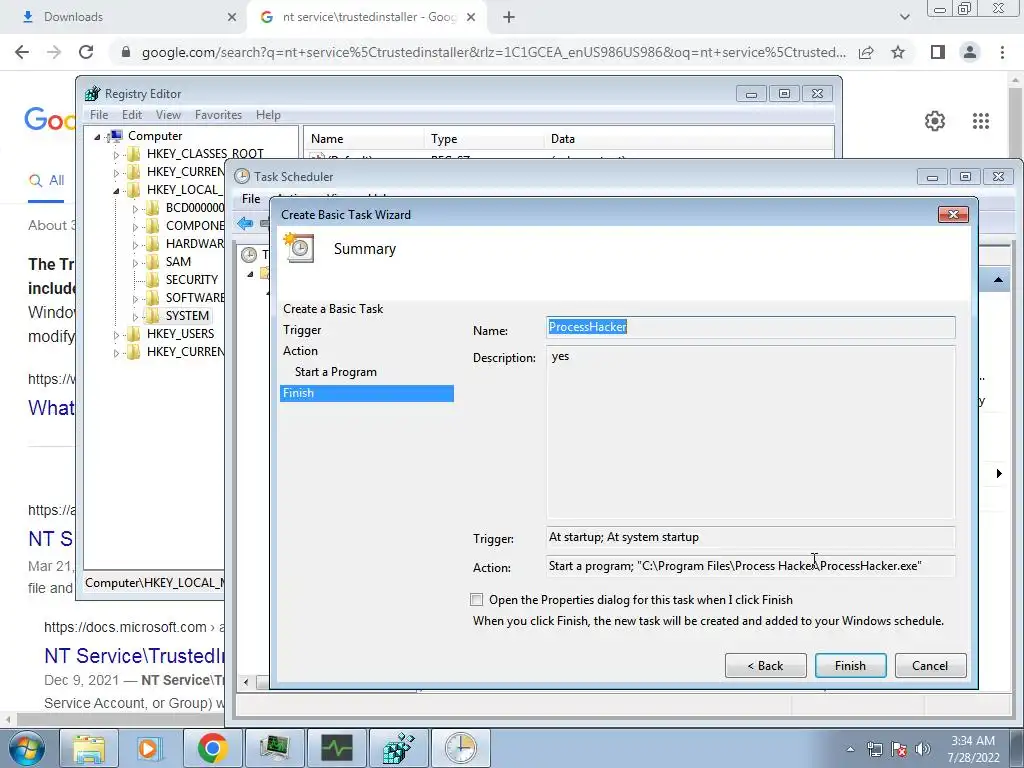This screenshot has height=768, width=1024.
Task: Toggle Chrome side panel icon
Action: coord(938,52)
